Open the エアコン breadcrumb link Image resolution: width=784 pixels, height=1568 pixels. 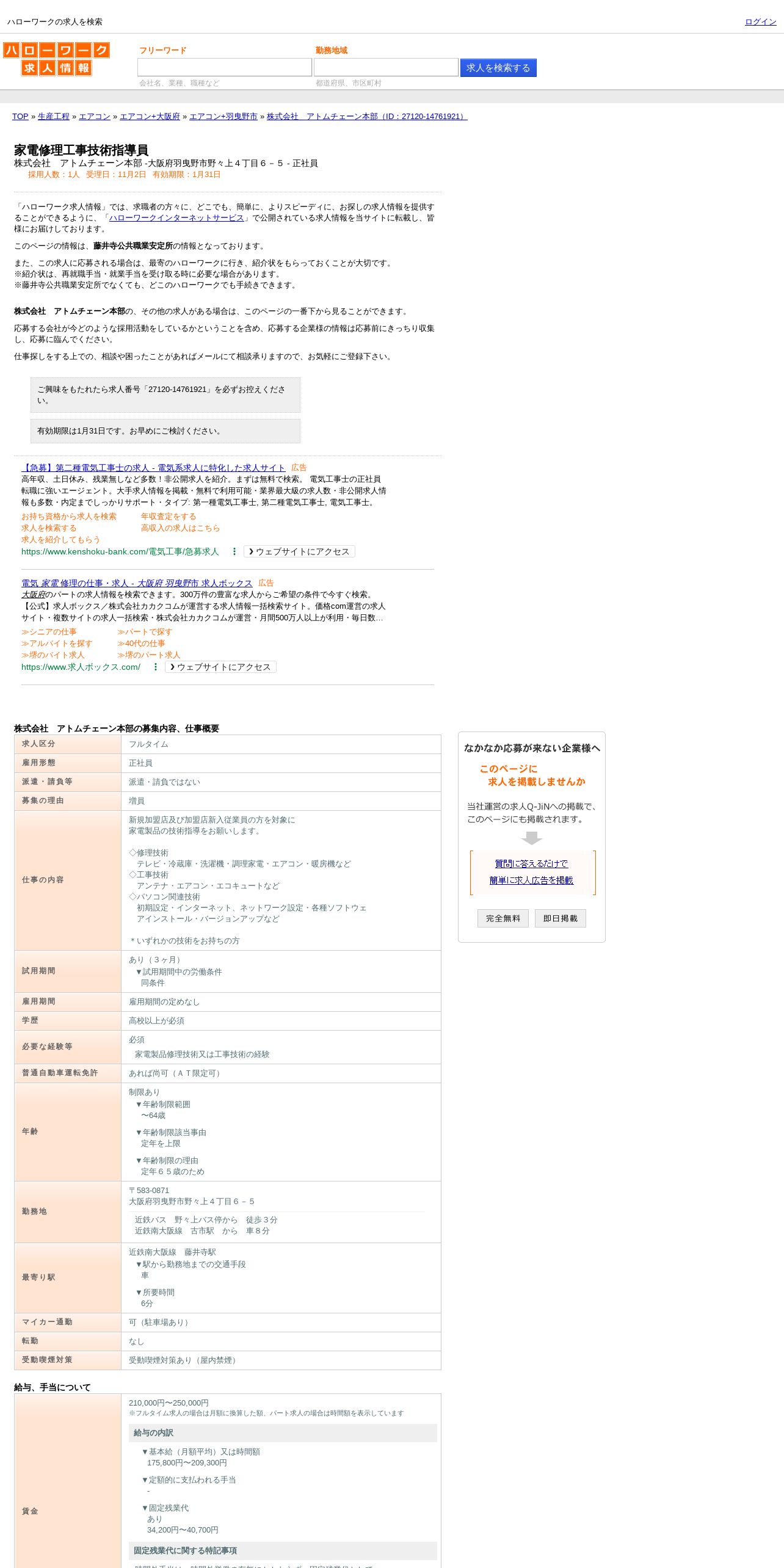(95, 117)
